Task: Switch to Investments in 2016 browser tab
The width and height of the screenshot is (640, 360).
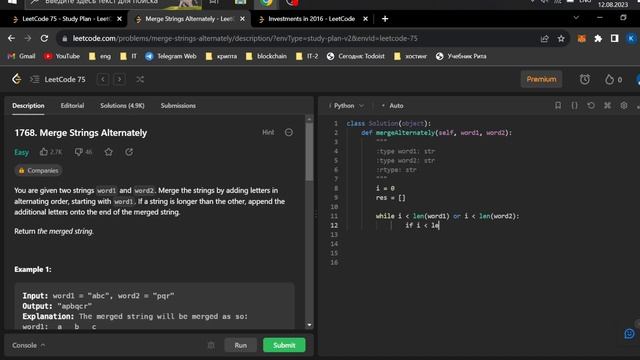Action: click(311, 19)
